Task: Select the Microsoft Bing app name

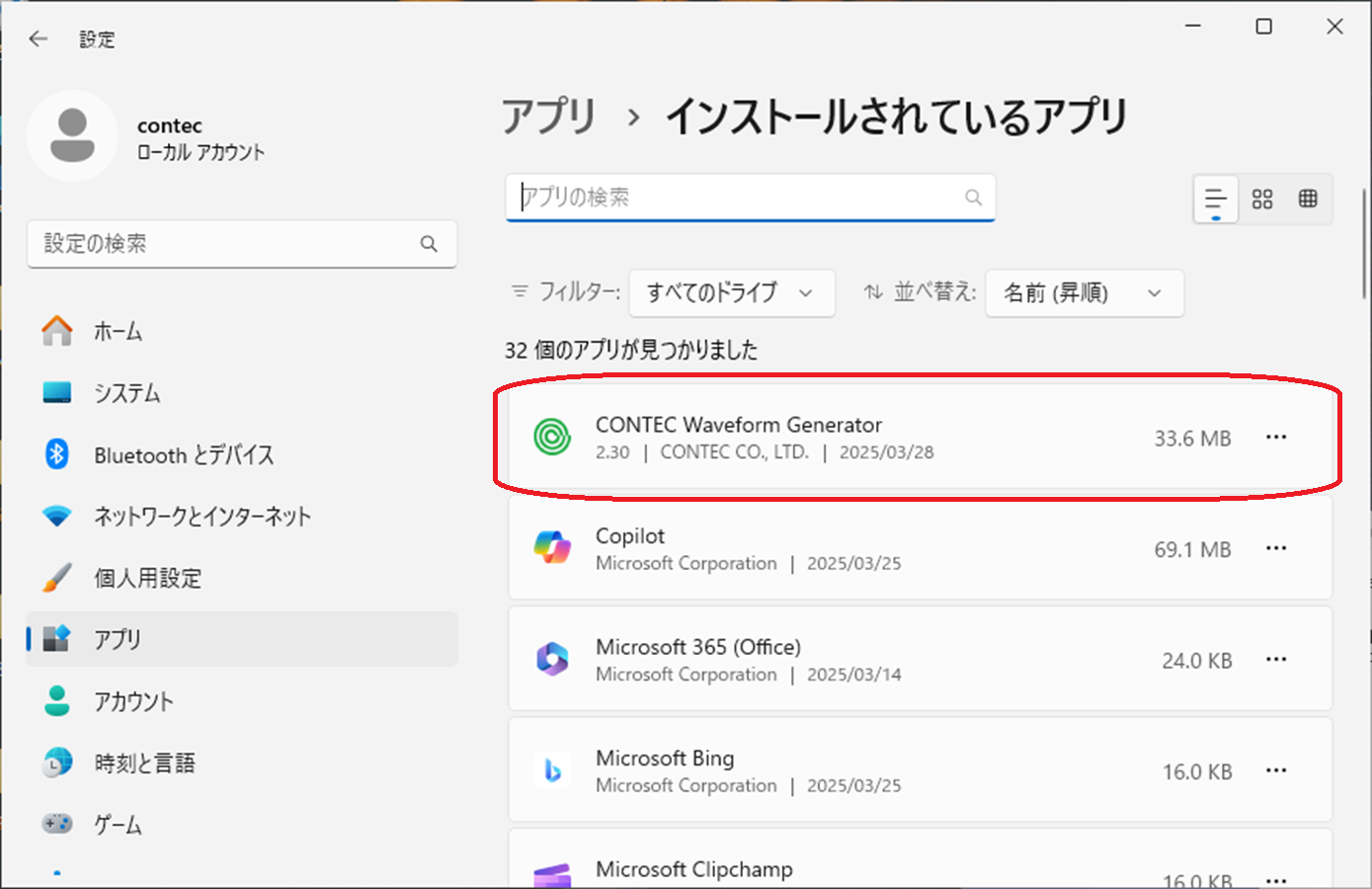Action: [x=665, y=759]
